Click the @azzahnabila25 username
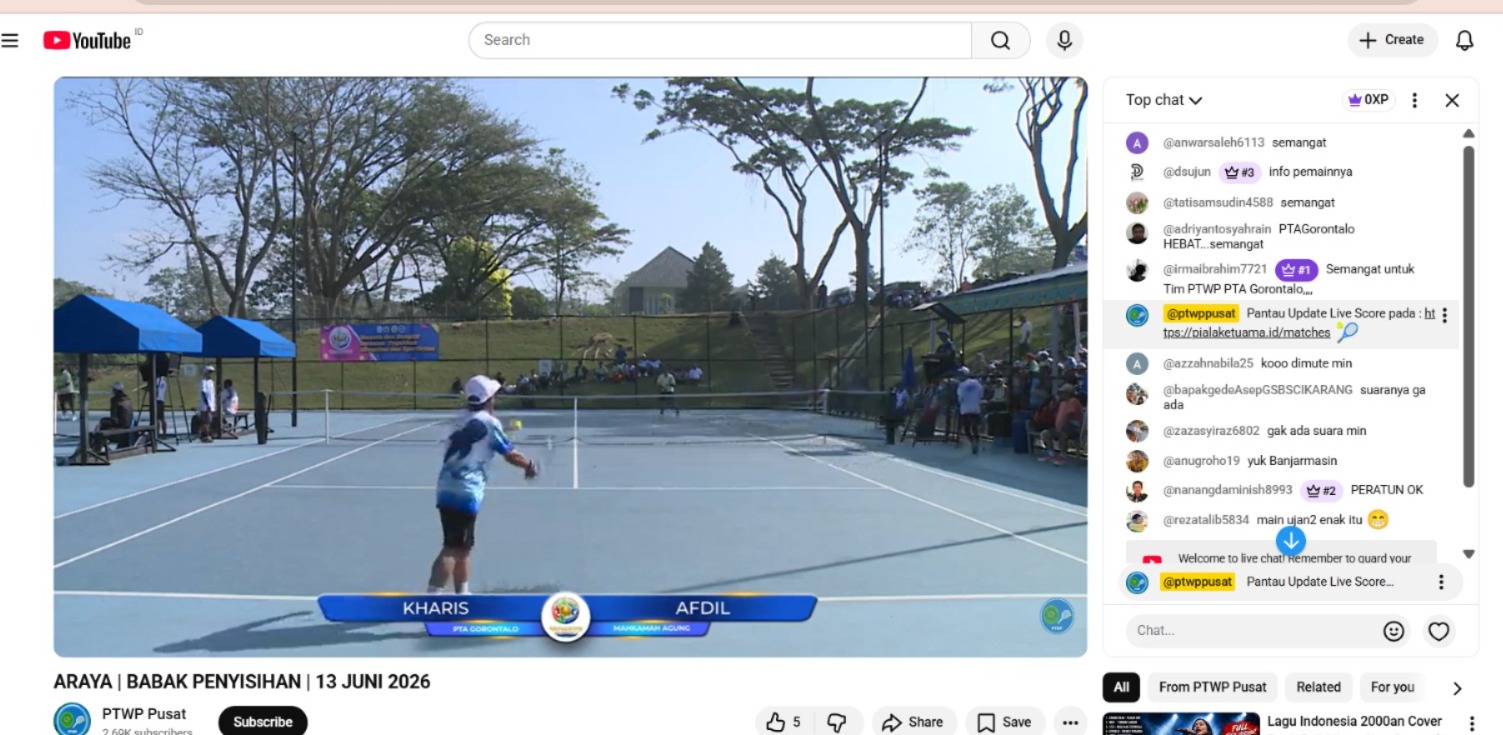 click(x=1208, y=363)
